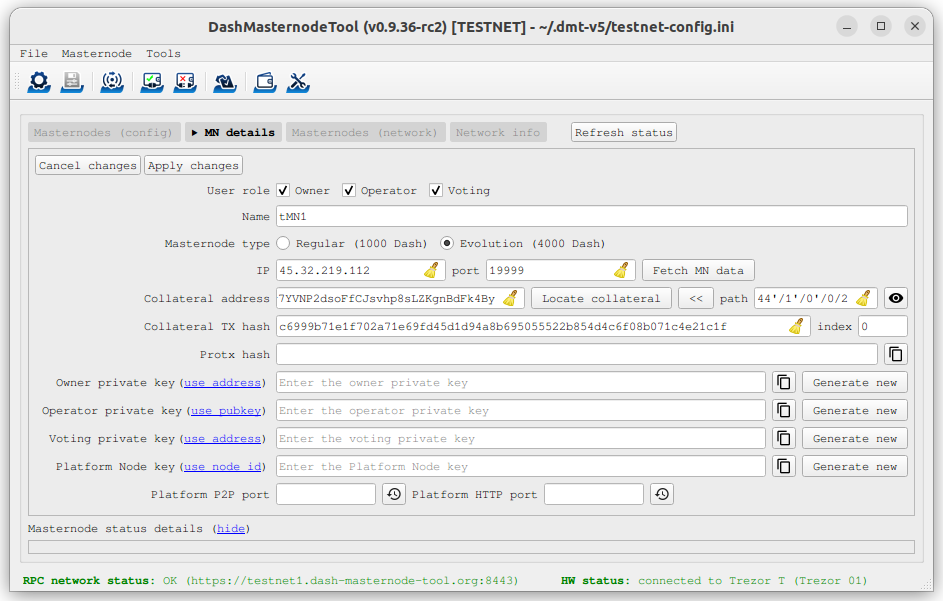Open the wrench and screwdriver tools icon
This screenshot has height=601, width=943.
[298, 82]
